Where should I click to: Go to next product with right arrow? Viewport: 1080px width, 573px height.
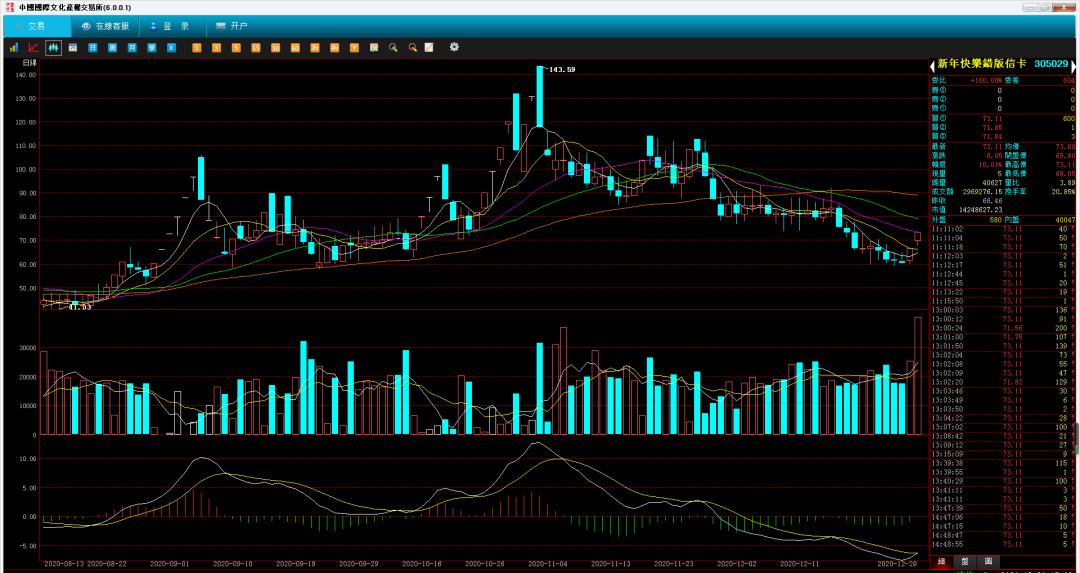[x=1074, y=65]
